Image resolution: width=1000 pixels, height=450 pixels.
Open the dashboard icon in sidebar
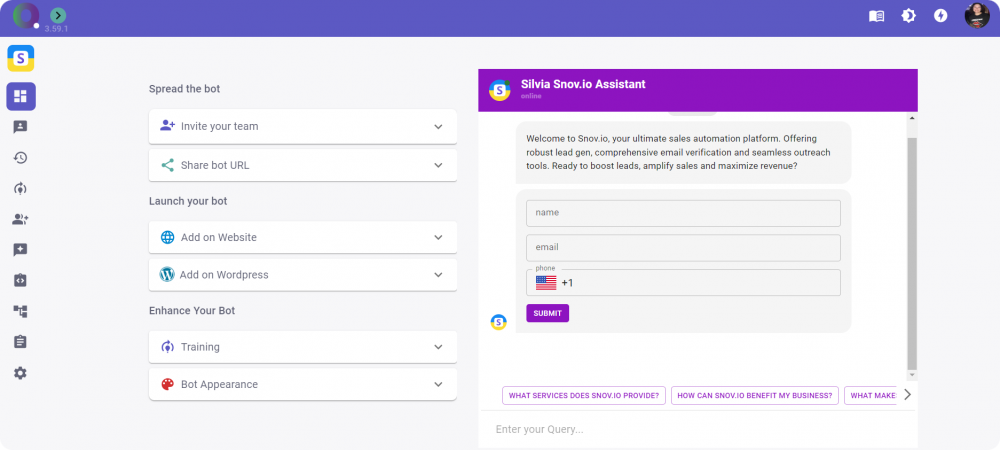point(20,96)
